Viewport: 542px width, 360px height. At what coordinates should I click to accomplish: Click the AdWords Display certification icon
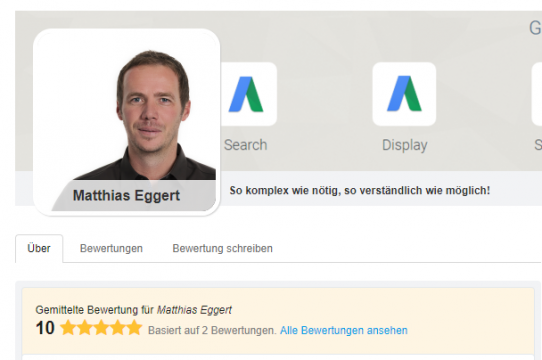point(404,94)
